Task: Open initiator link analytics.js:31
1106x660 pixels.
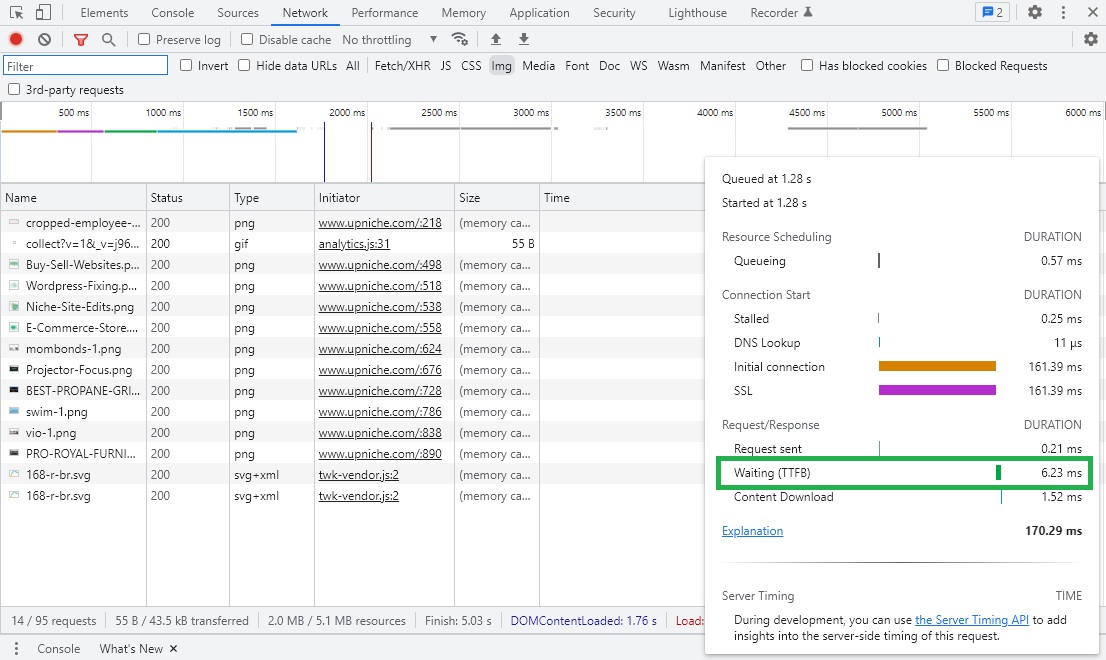Action: (x=354, y=243)
